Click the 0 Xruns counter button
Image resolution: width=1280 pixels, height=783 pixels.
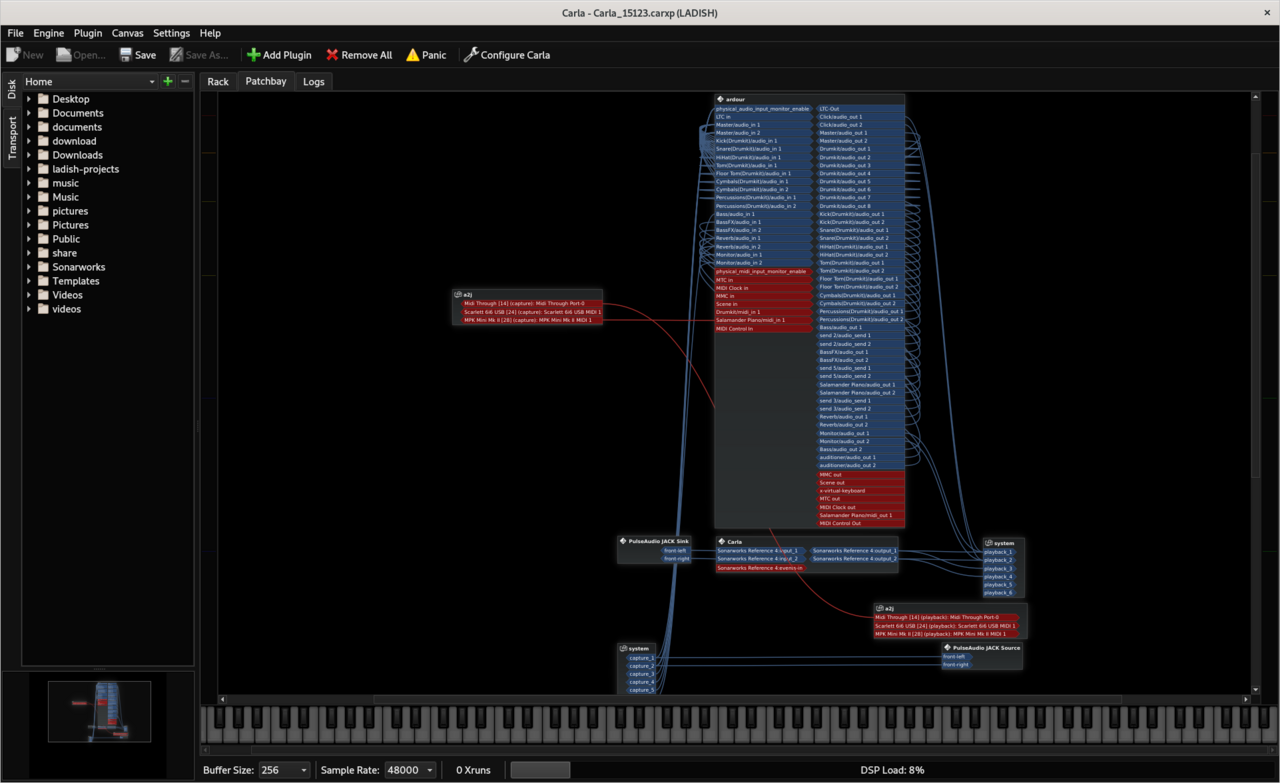pyautogui.click(x=473, y=770)
